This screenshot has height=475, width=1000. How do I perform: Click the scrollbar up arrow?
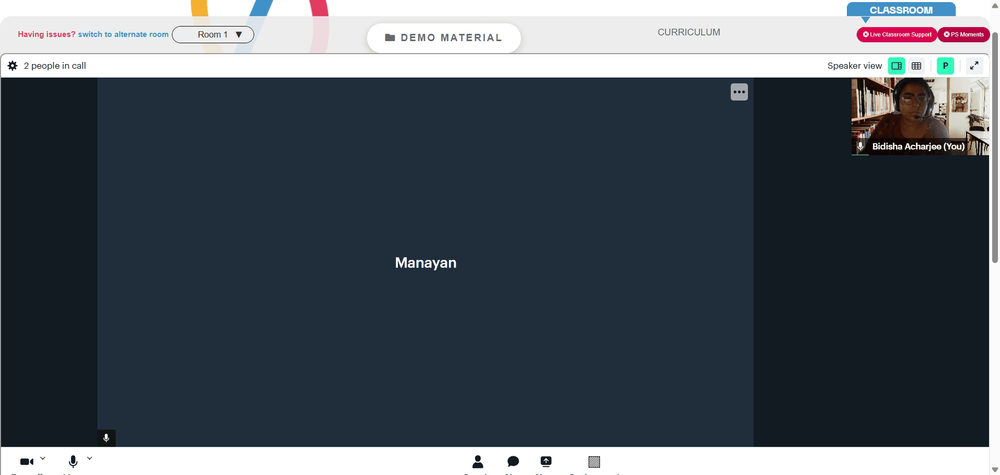tap(995, 4)
